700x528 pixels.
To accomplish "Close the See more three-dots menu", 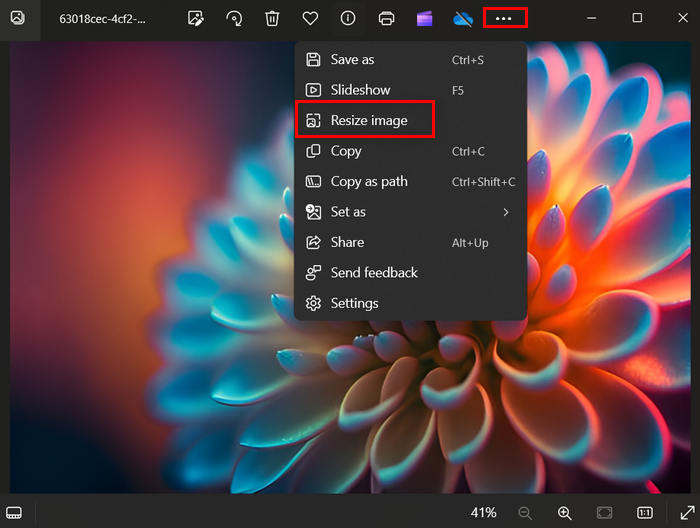I will click(x=504, y=18).
